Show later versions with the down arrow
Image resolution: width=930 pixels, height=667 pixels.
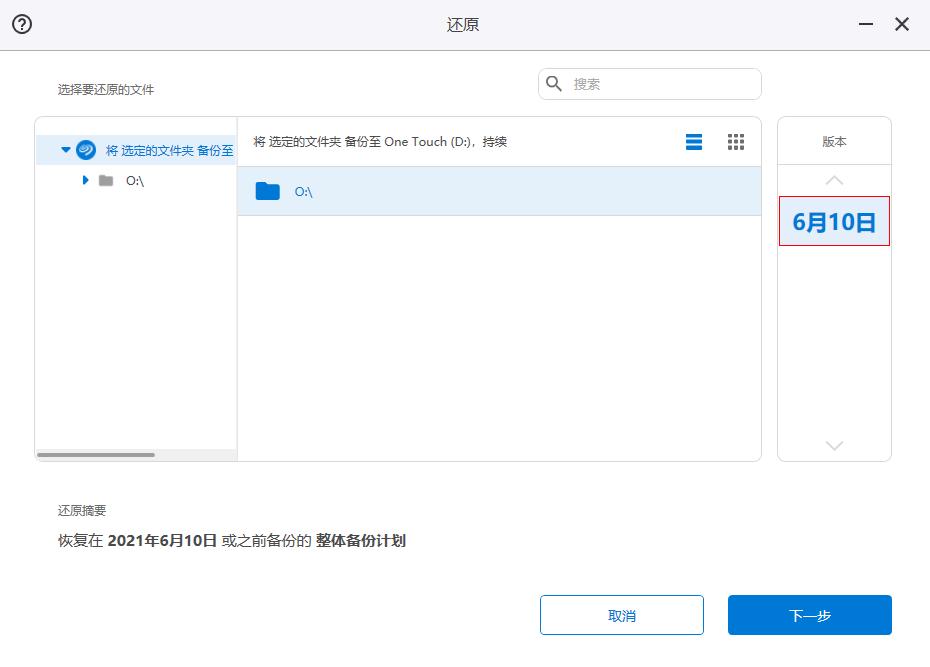point(834,446)
